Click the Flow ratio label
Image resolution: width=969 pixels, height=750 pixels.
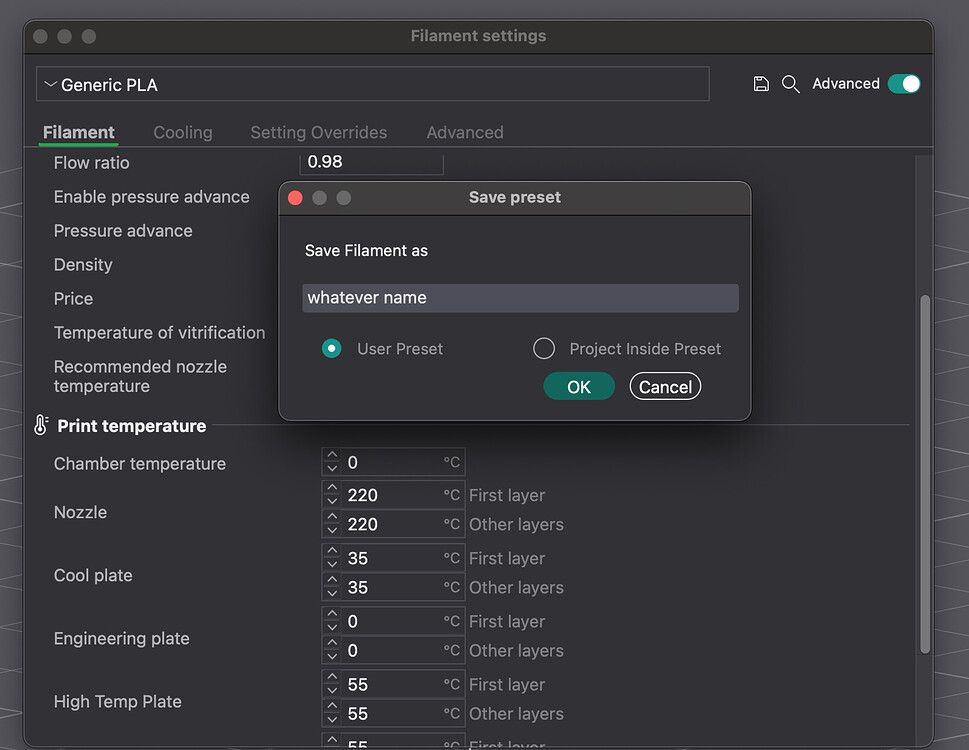point(91,162)
